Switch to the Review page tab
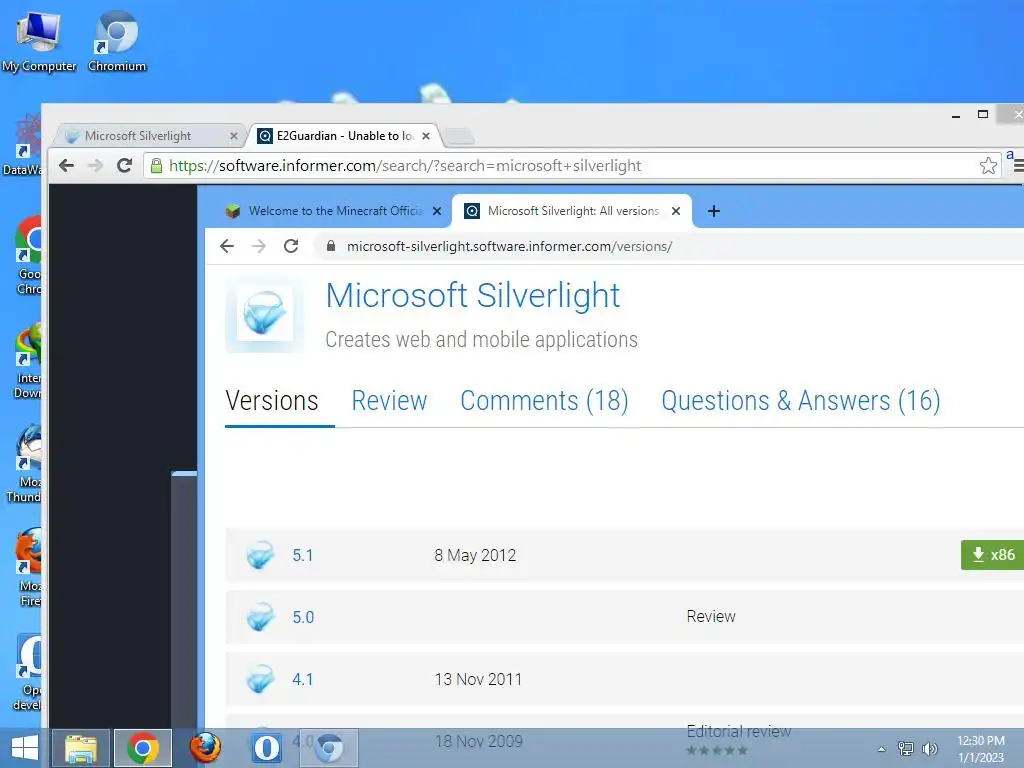The width and height of the screenshot is (1024, 768). pos(389,401)
